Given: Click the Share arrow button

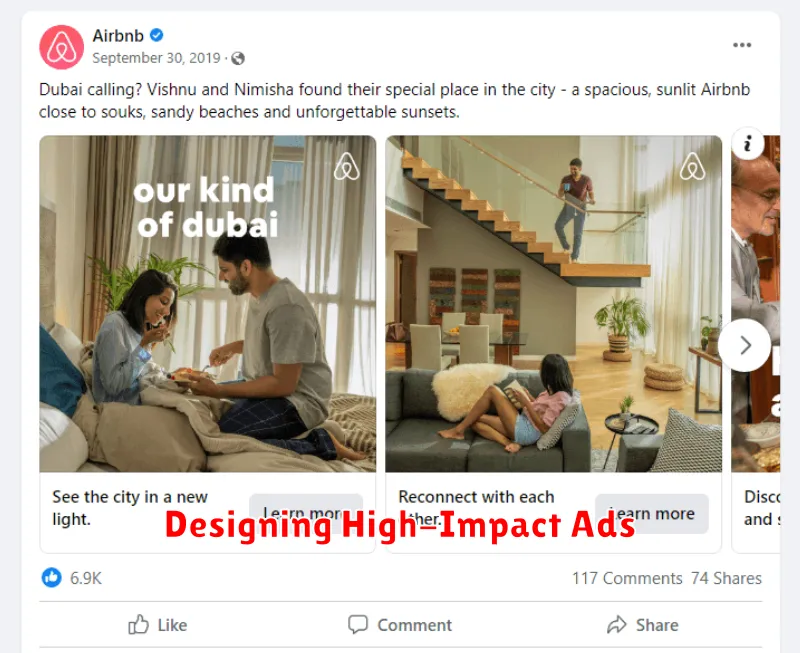Looking at the screenshot, I should [x=643, y=625].
